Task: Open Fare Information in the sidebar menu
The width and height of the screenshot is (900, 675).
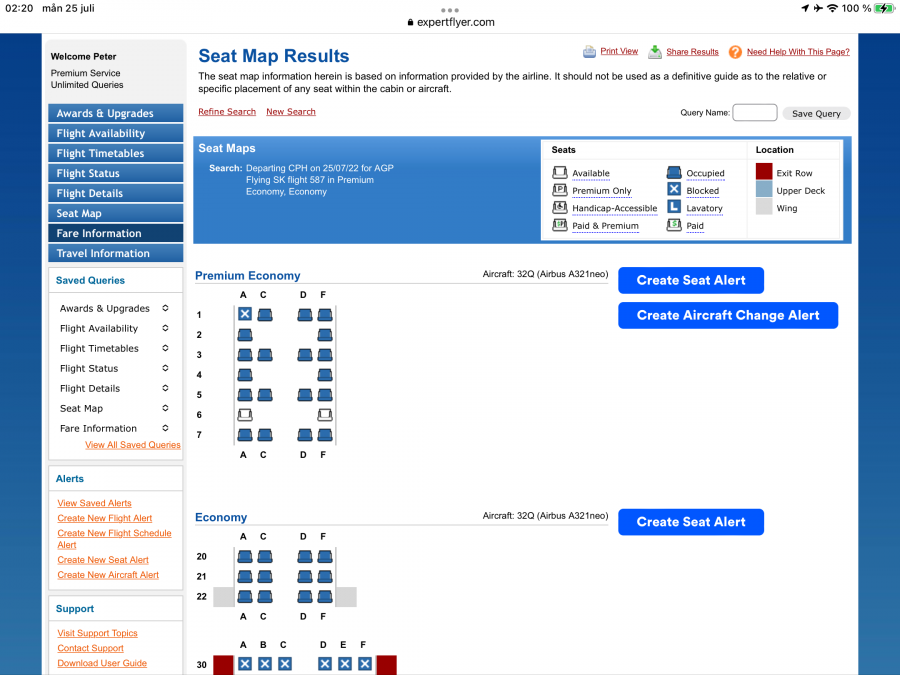Action: (x=115, y=233)
